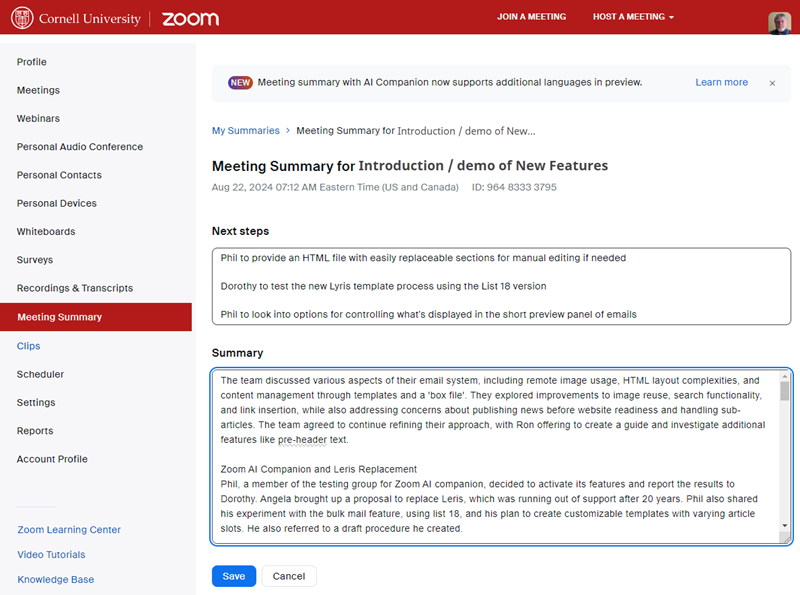Click 'Zoom AI Companion and Leris Replacement' heading
Screen dimensions: 800x595
point(318,469)
